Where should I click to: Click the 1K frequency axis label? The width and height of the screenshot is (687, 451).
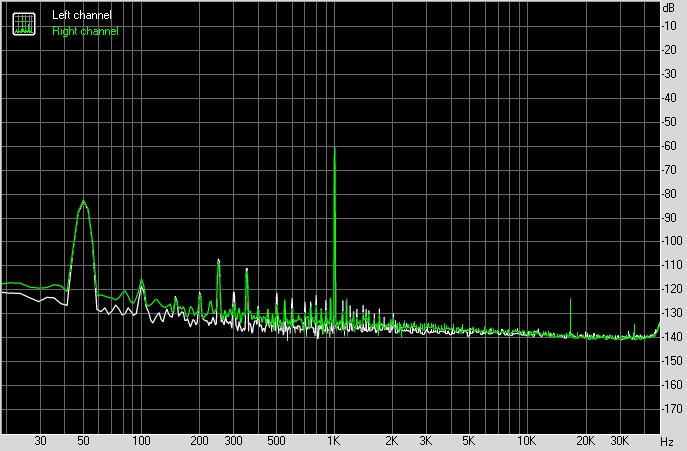[334, 440]
